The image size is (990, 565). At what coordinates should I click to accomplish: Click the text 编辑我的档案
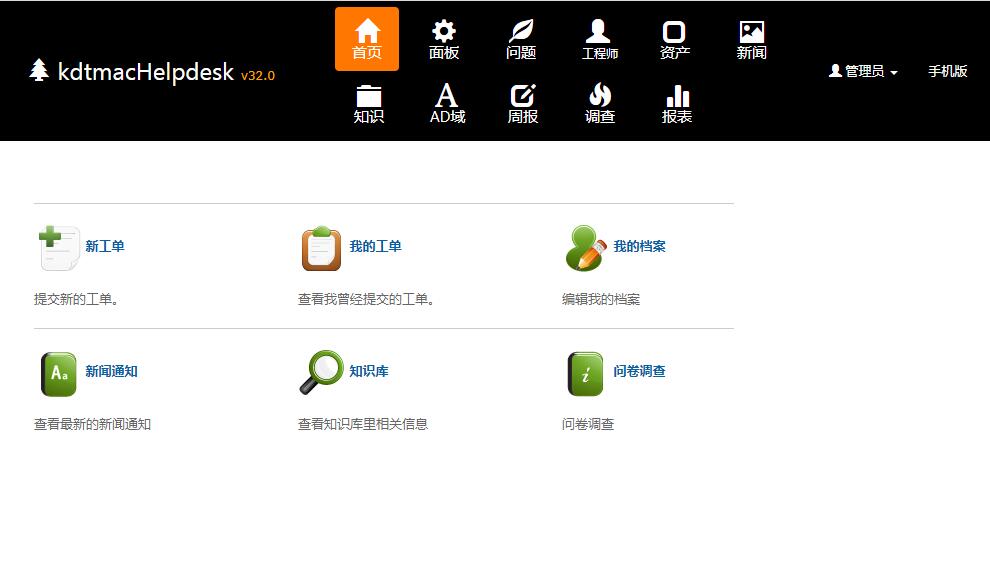[601, 299]
